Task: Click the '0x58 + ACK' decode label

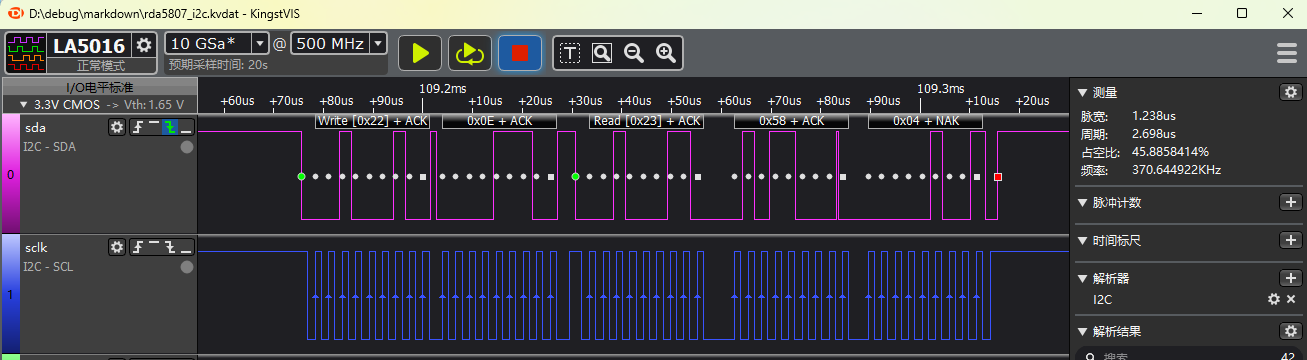Action: click(x=791, y=120)
